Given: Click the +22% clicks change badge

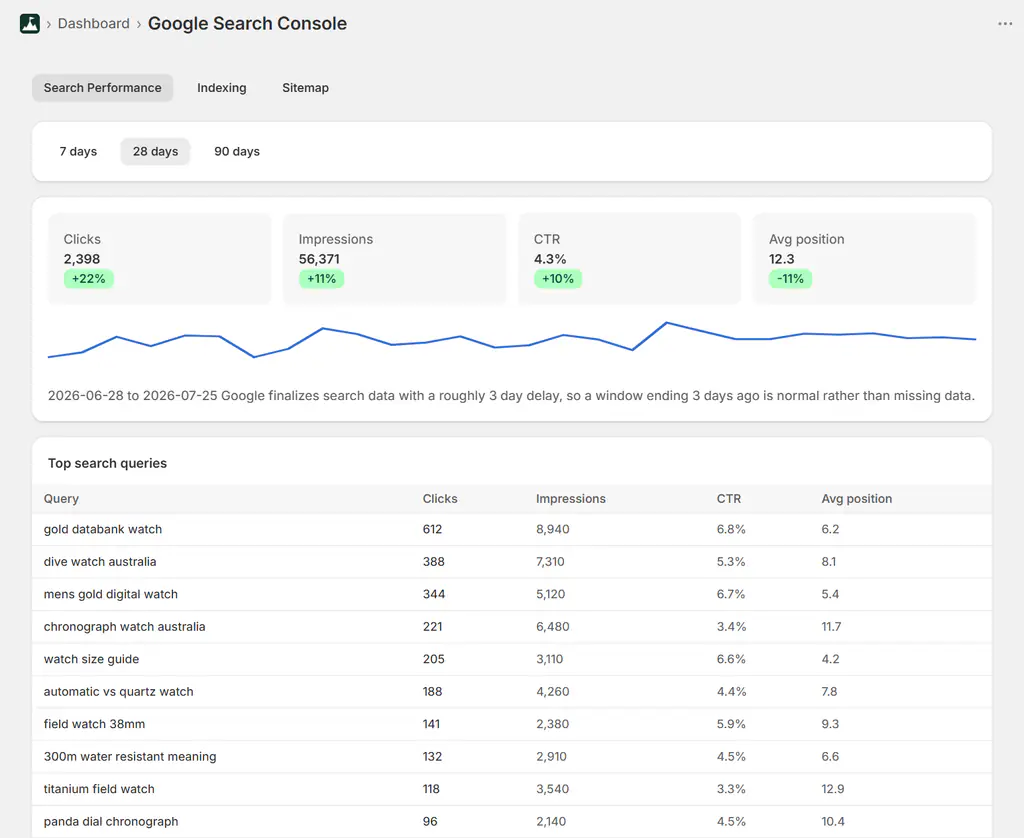Looking at the screenshot, I should [x=89, y=279].
